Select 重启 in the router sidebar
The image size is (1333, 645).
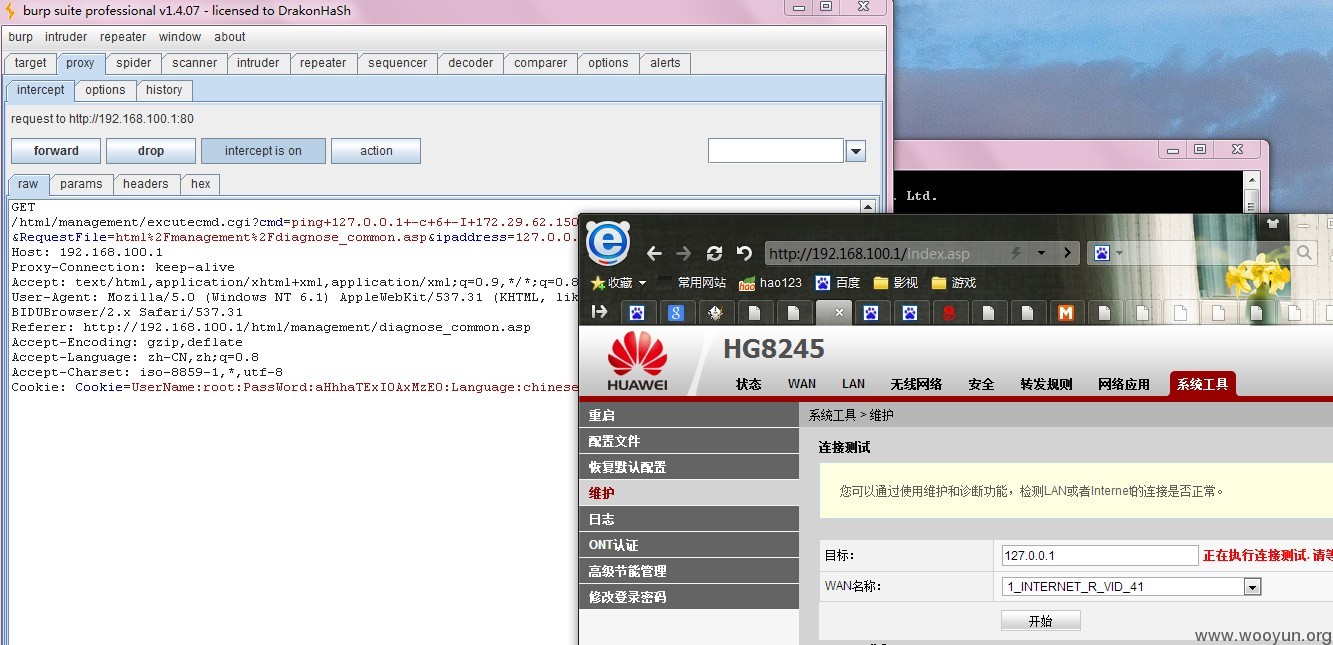point(689,415)
